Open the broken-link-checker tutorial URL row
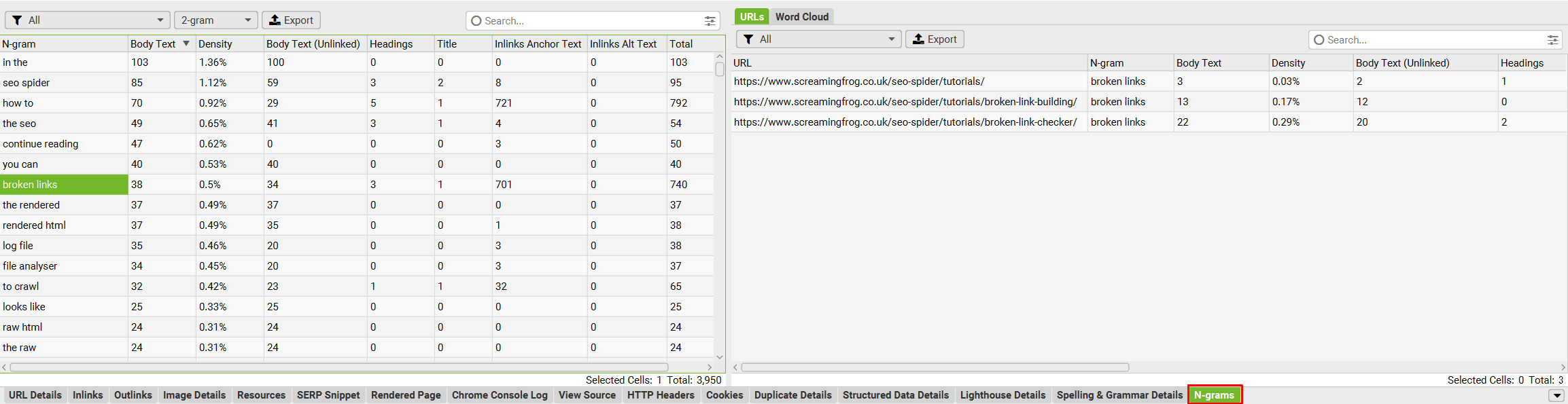 (905, 122)
